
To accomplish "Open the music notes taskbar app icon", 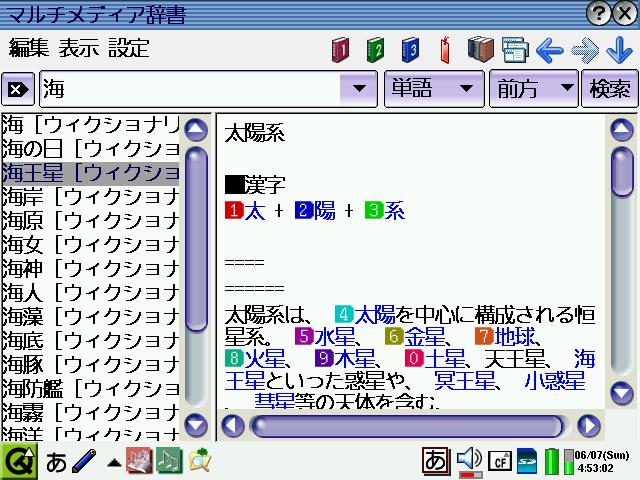I will [x=169, y=460].
